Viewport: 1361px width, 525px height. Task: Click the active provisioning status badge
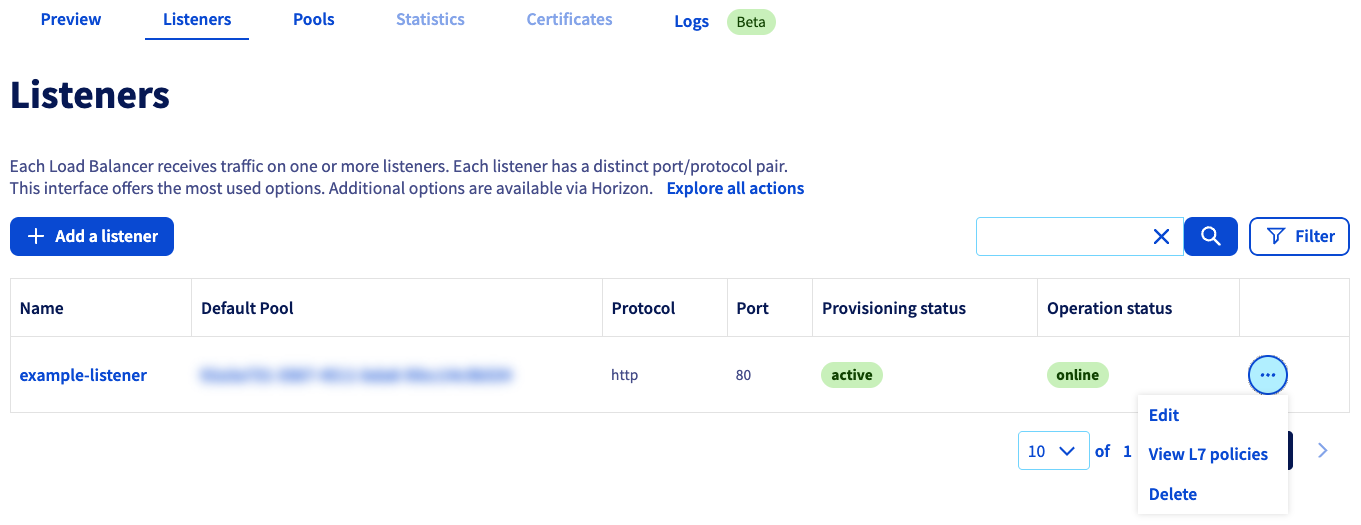[852, 375]
